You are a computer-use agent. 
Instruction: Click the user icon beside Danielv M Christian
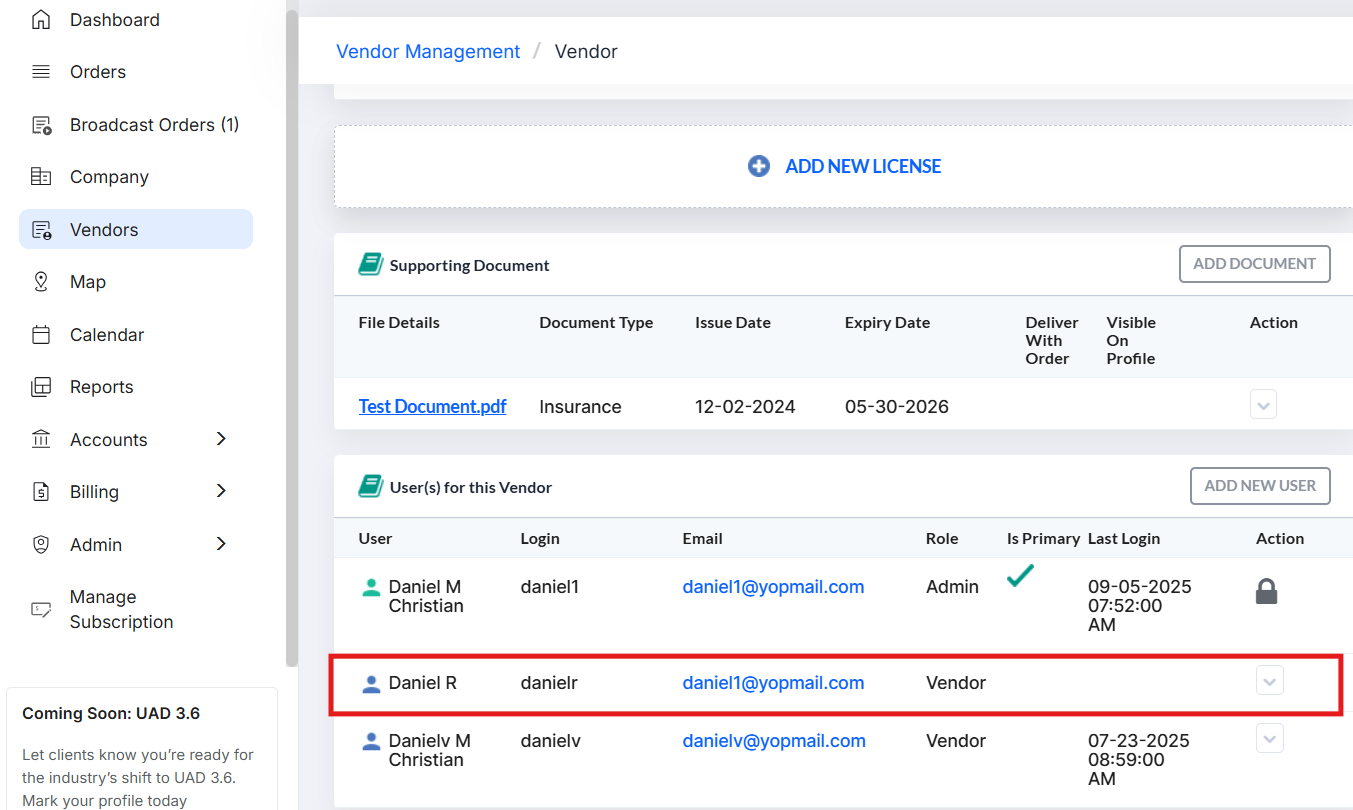pyautogui.click(x=371, y=742)
